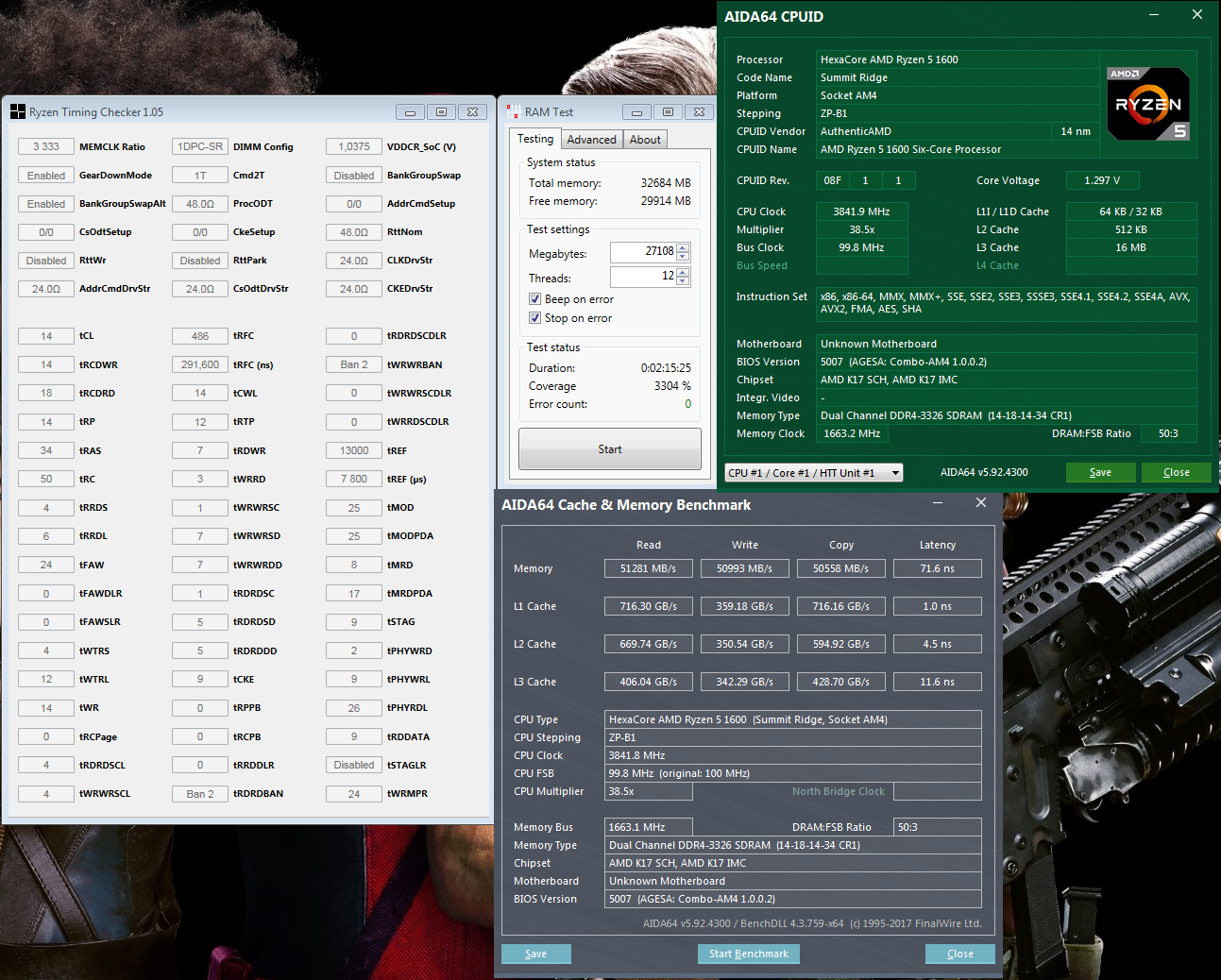Image resolution: width=1221 pixels, height=980 pixels.
Task: Click the DIMM Config 1DPC-SR value
Action: click(x=200, y=146)
